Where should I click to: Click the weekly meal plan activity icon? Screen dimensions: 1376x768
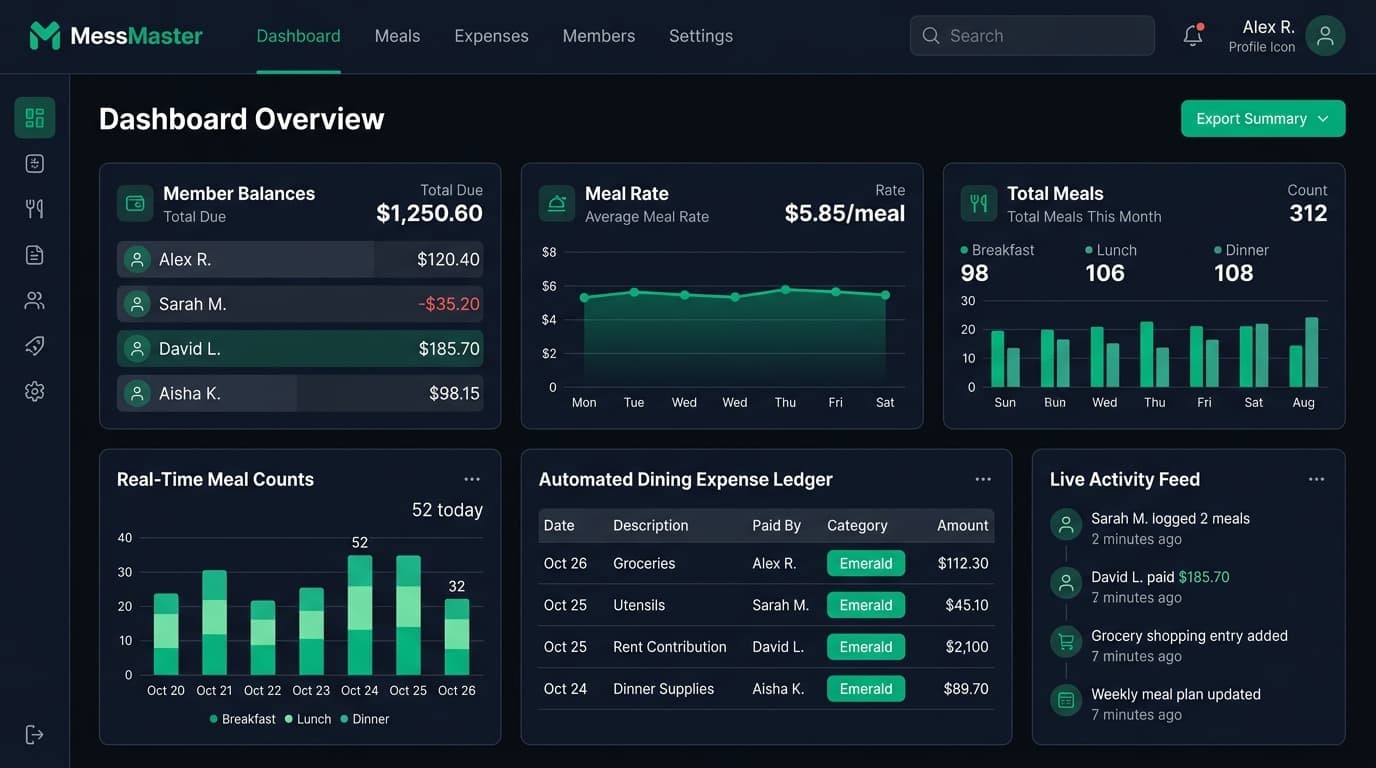pos(1066,700)
